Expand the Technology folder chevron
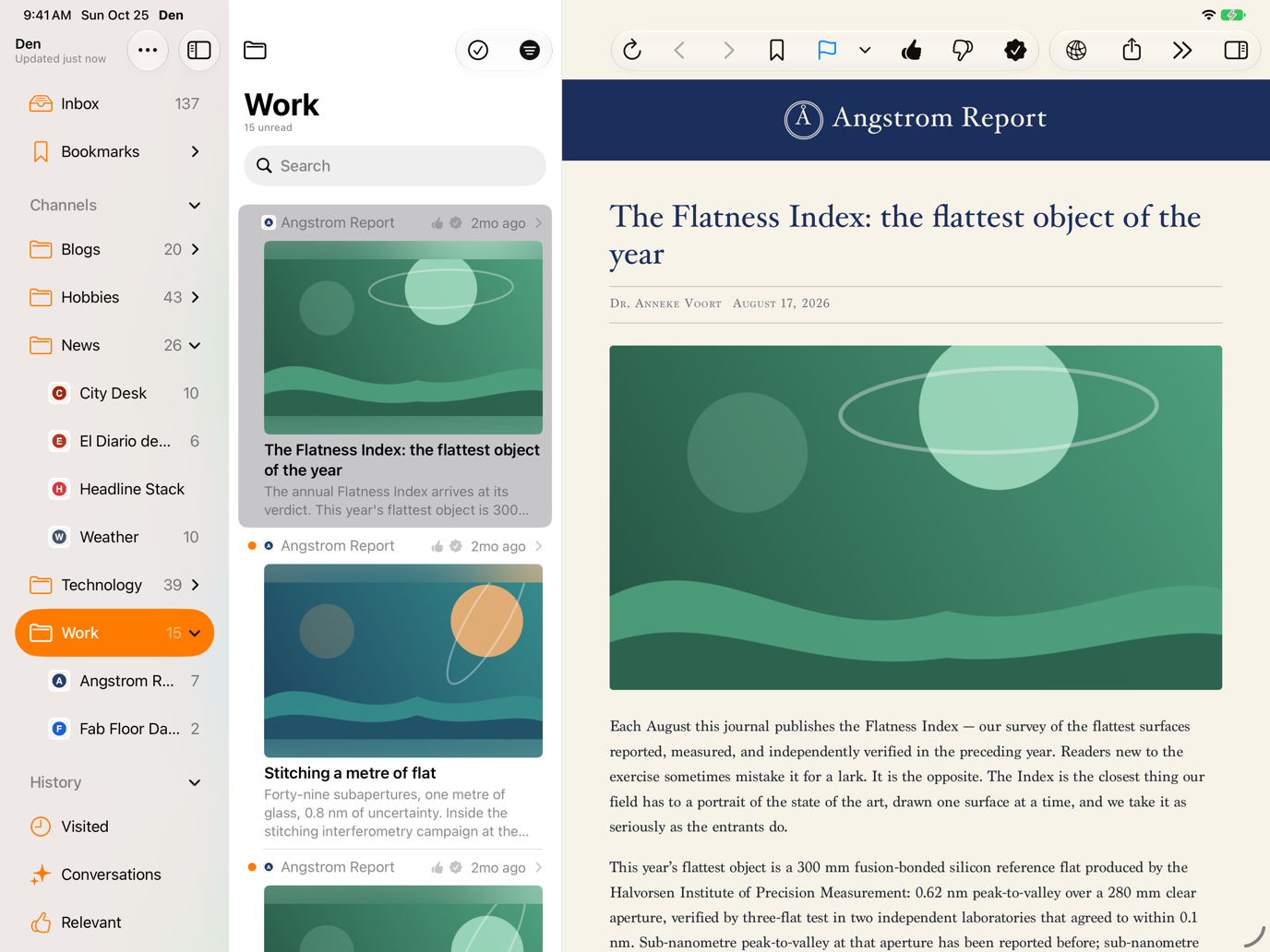This screenshot has height=952, width=1270. click(x=195, y=585)
